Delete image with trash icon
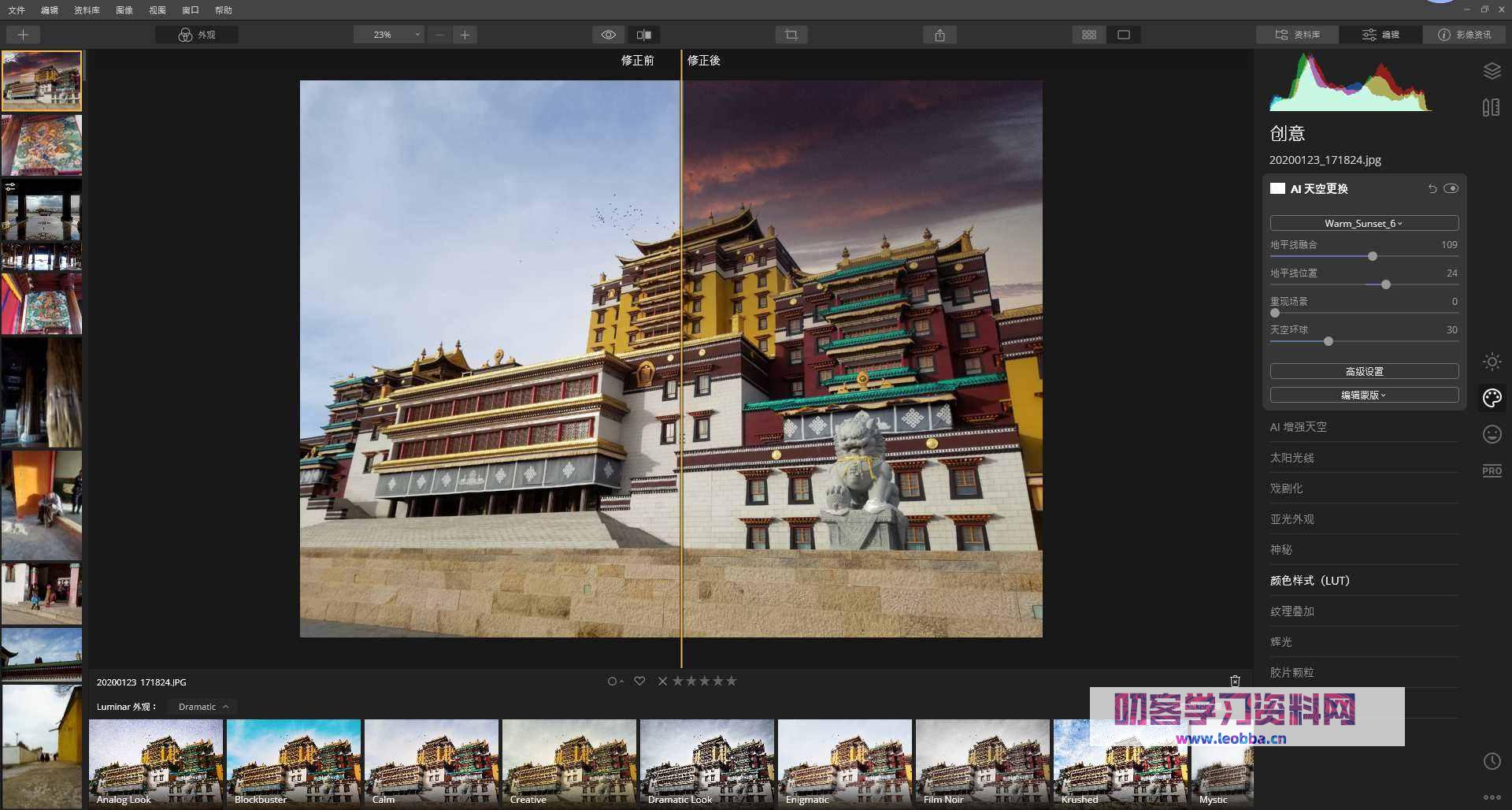Viewport: 1512px width, 810px height. tap(1235, 681)
